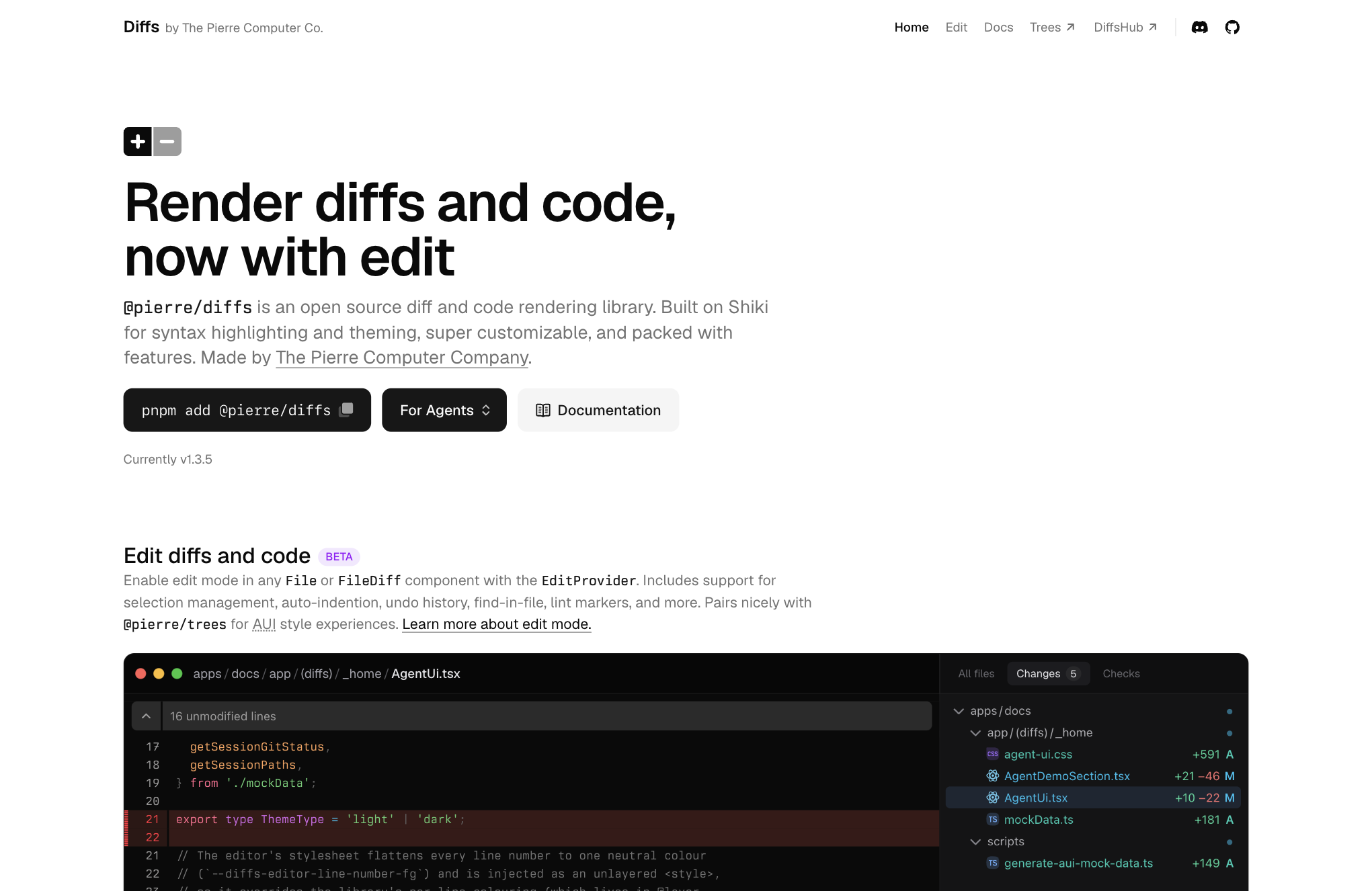Switch to the All files tab
The height and width of the screenshot is (891, 1372).
tap(976, 673)
